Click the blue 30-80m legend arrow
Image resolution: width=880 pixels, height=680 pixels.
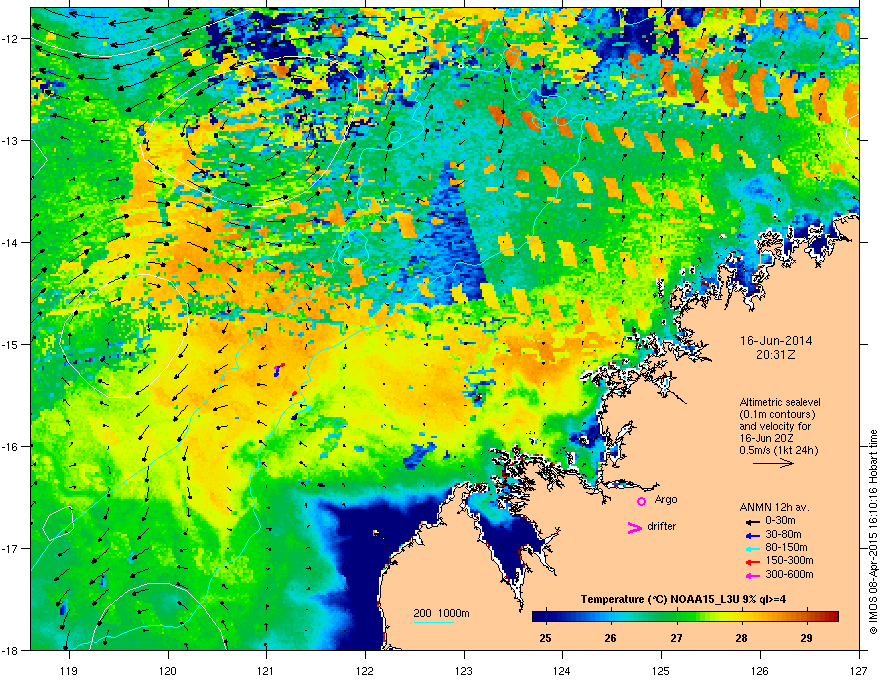(x=753, y=535)
